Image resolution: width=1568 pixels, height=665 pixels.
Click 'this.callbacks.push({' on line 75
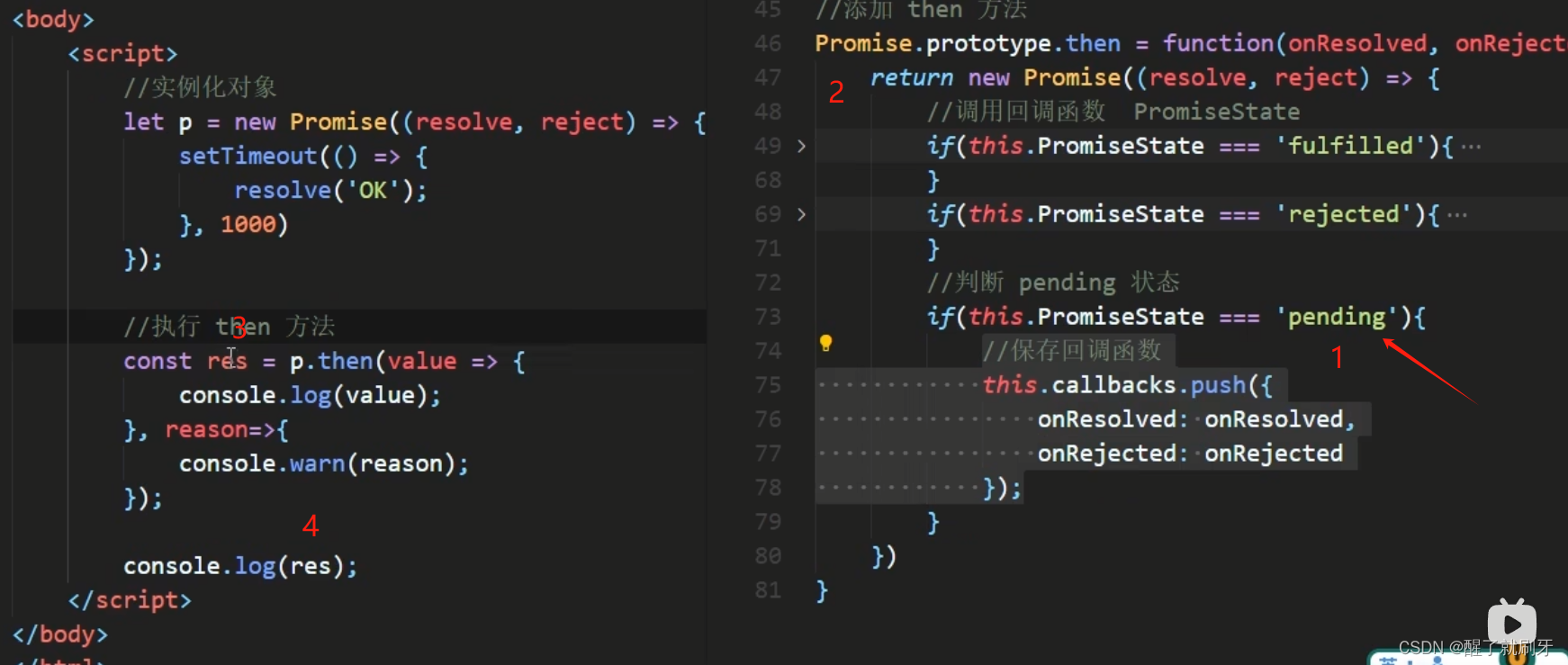coord(1127,385)
